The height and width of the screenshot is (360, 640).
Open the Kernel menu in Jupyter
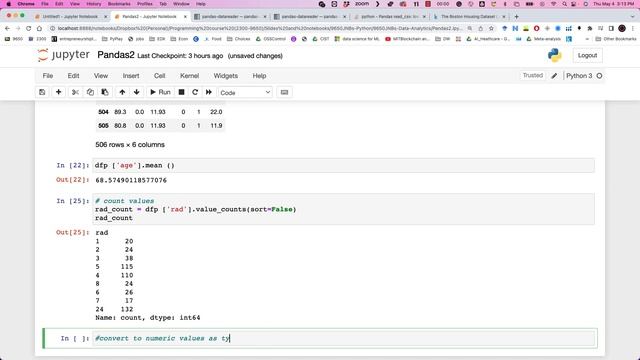190,76
